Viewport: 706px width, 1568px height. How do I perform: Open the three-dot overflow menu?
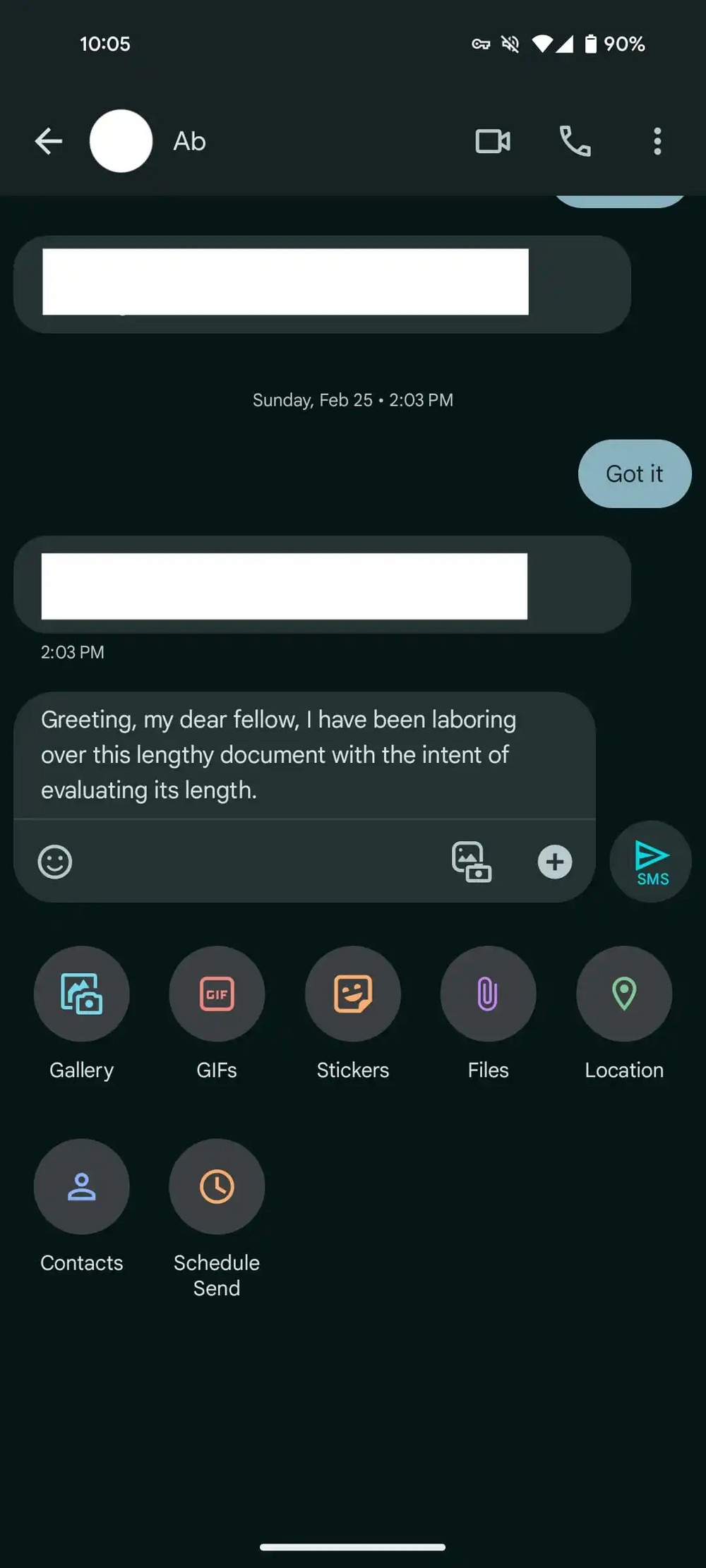tap(657, 141)
